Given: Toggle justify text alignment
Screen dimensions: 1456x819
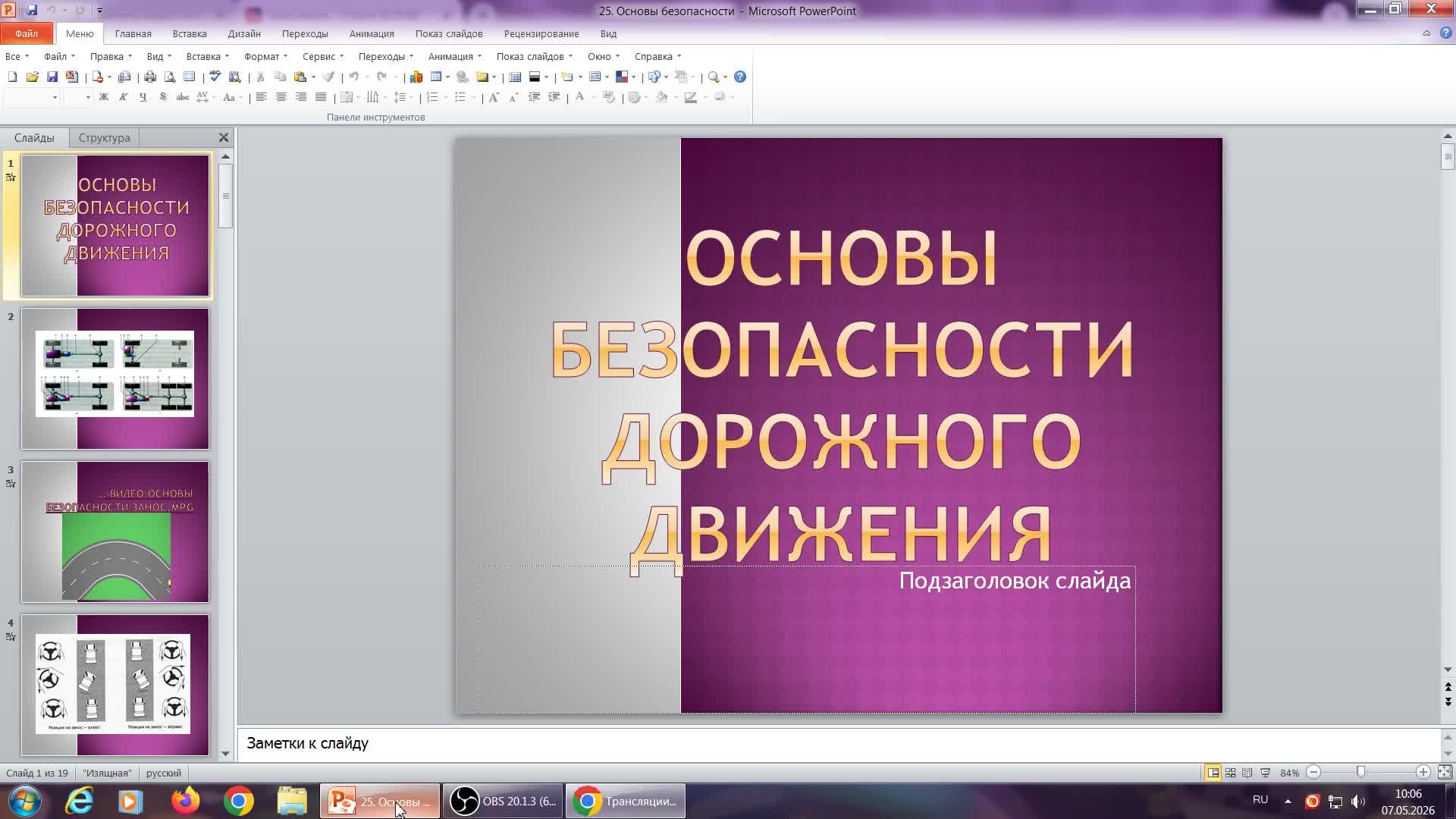Looking at the screenshot, I should tap(321, 97).
